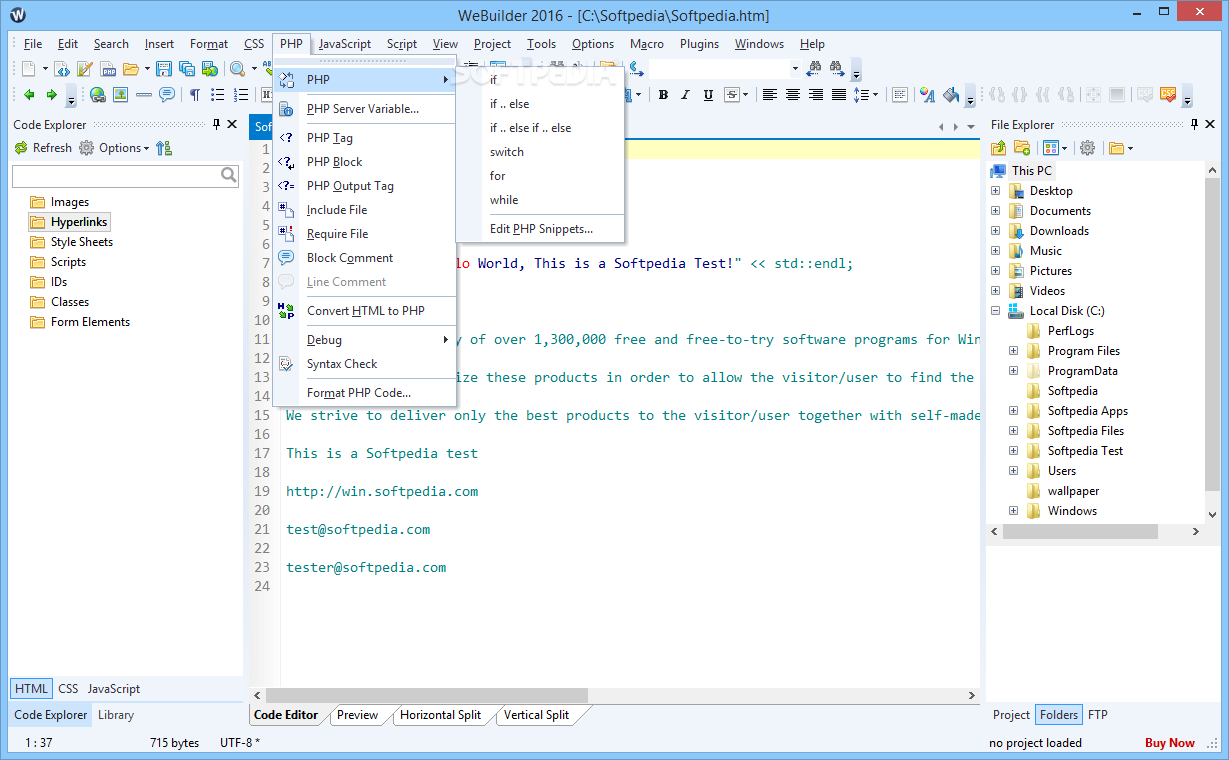
Task: Click the Insert Image toolbar icon
Action: [x=120, y=95]
